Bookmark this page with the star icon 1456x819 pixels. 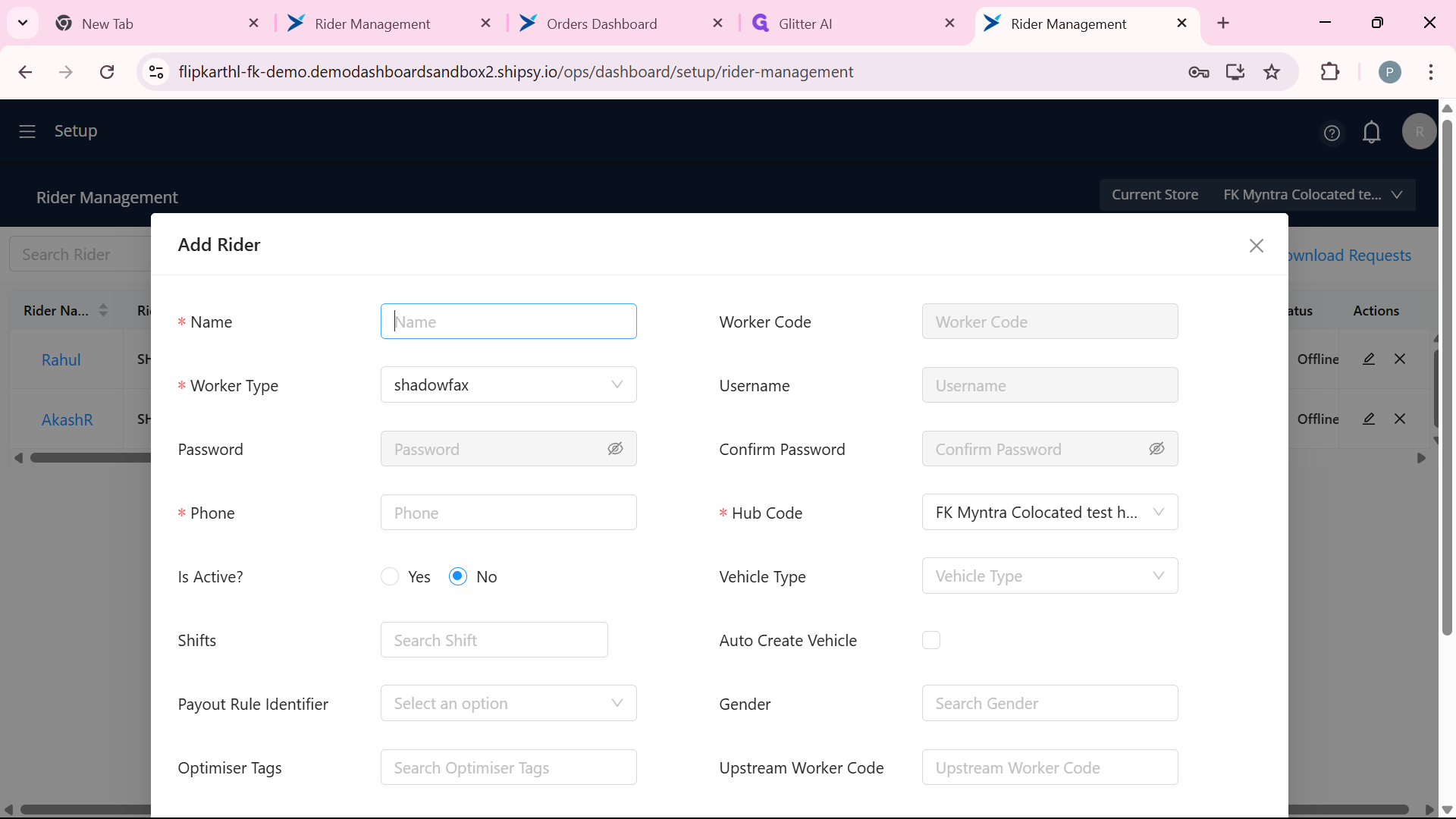tap(1272, 72)
